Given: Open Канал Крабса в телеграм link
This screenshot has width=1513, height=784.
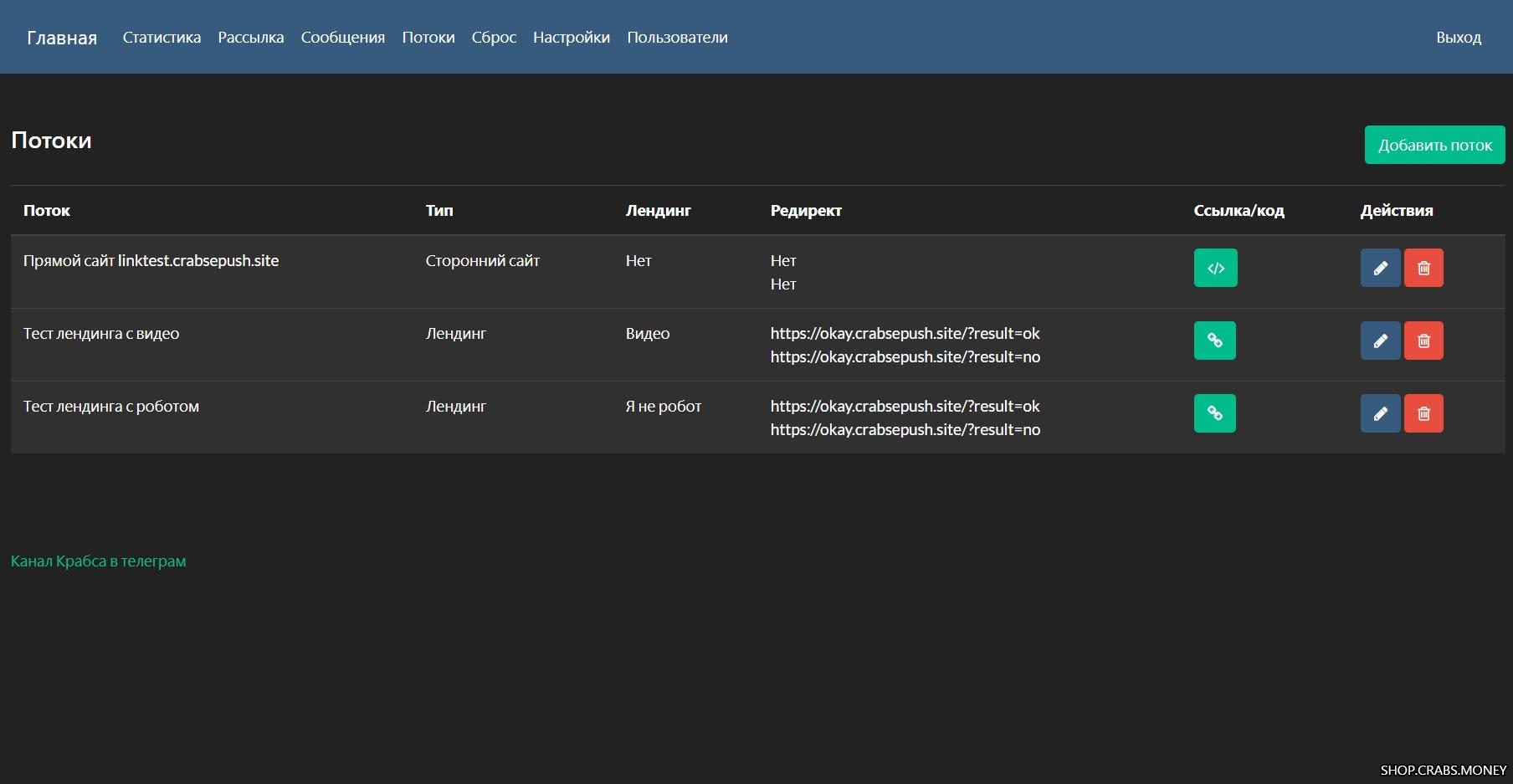Looking at the screenshot, I should click(x=99, y=561).
